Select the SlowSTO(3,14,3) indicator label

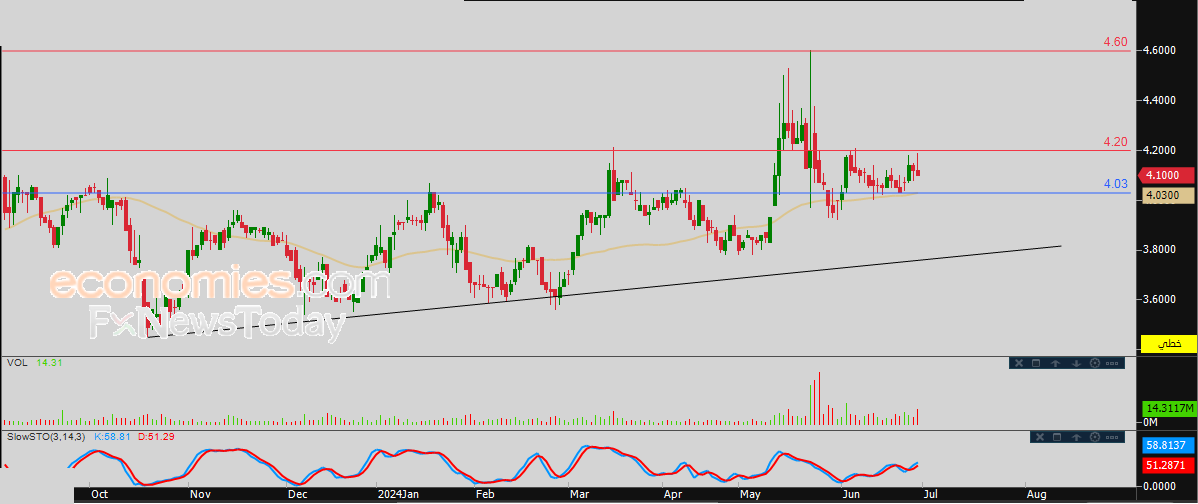47,437
